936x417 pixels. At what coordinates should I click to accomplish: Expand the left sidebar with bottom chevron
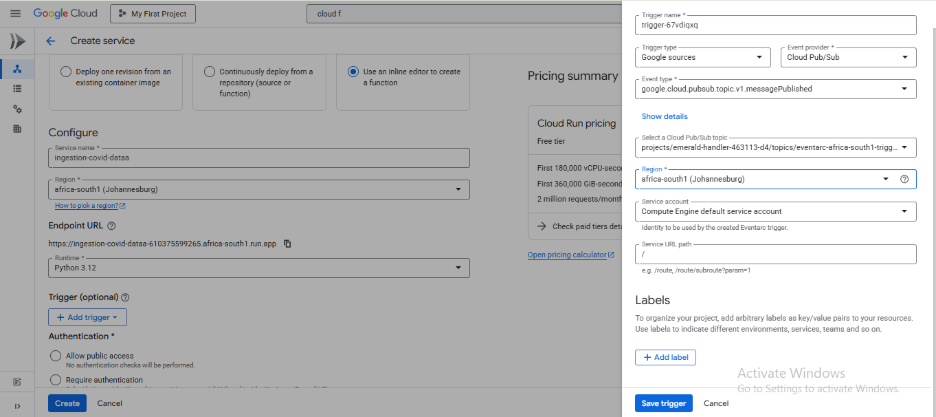click(17, 404)
